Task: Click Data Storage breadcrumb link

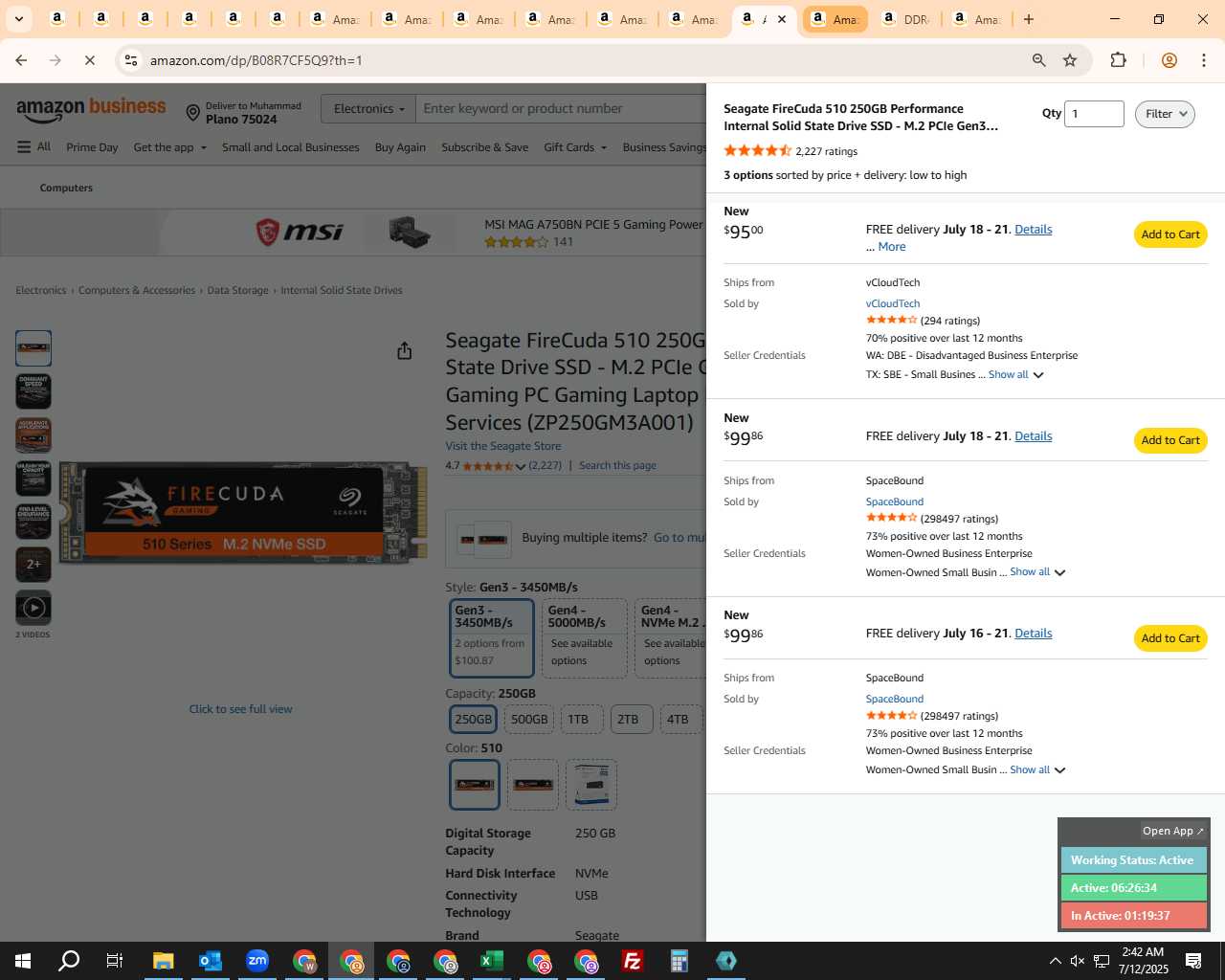Action: pyautogui.click(x=237, y=290)
